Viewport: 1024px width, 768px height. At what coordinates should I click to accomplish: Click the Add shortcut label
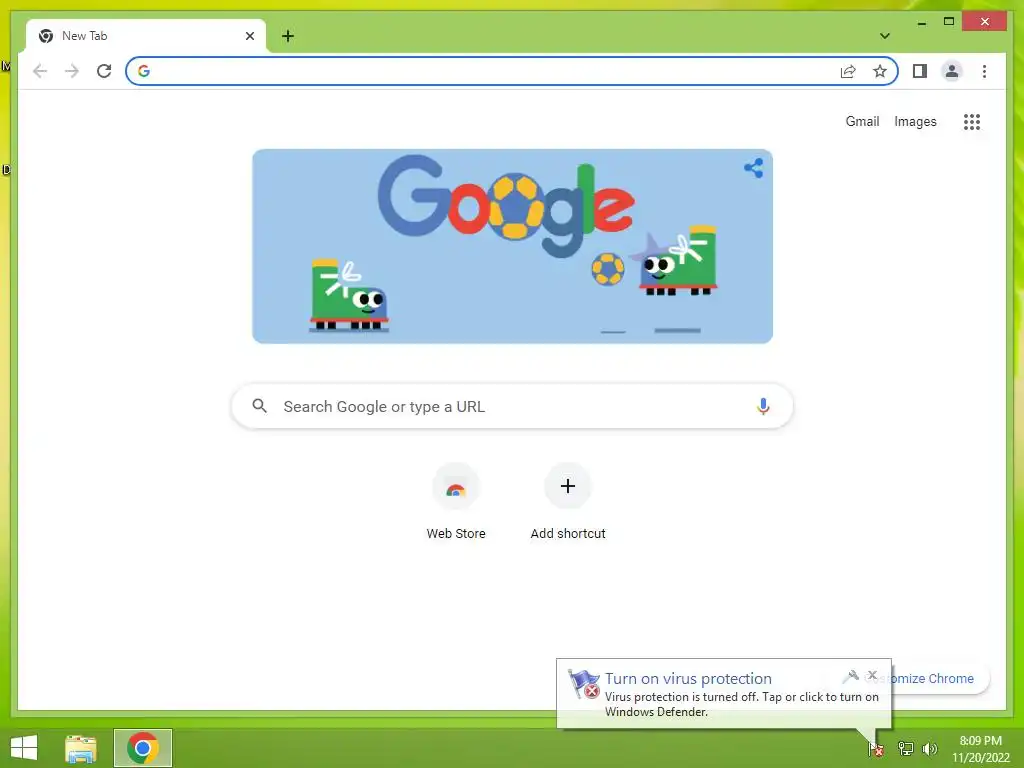568,534
